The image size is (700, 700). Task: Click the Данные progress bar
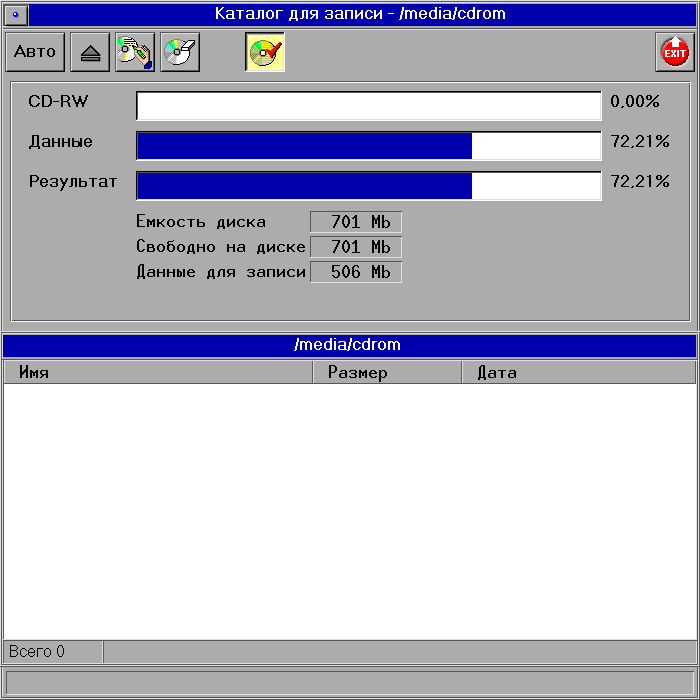pos(369,146)
